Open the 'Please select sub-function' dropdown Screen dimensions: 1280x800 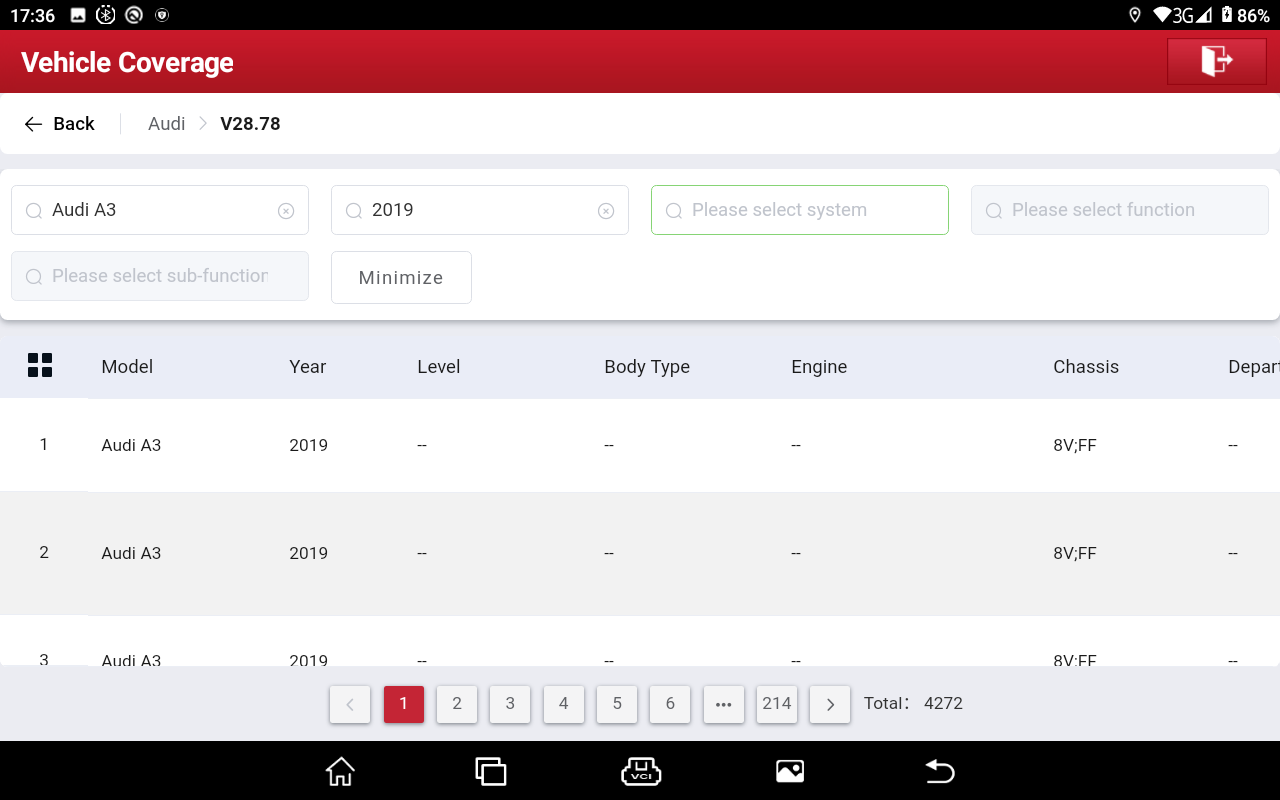[x=159, y=276]
